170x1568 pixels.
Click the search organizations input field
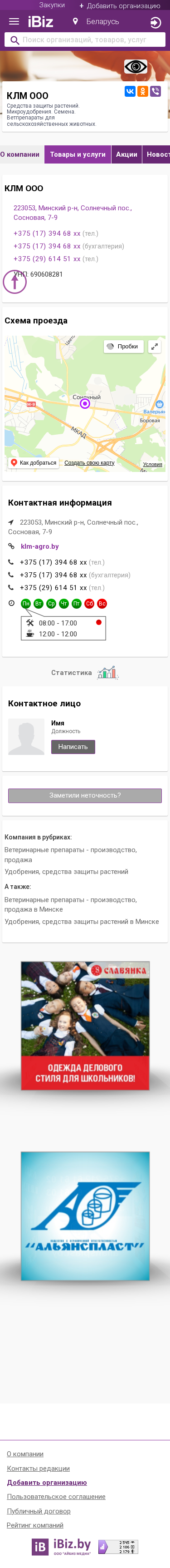(85, 40)
